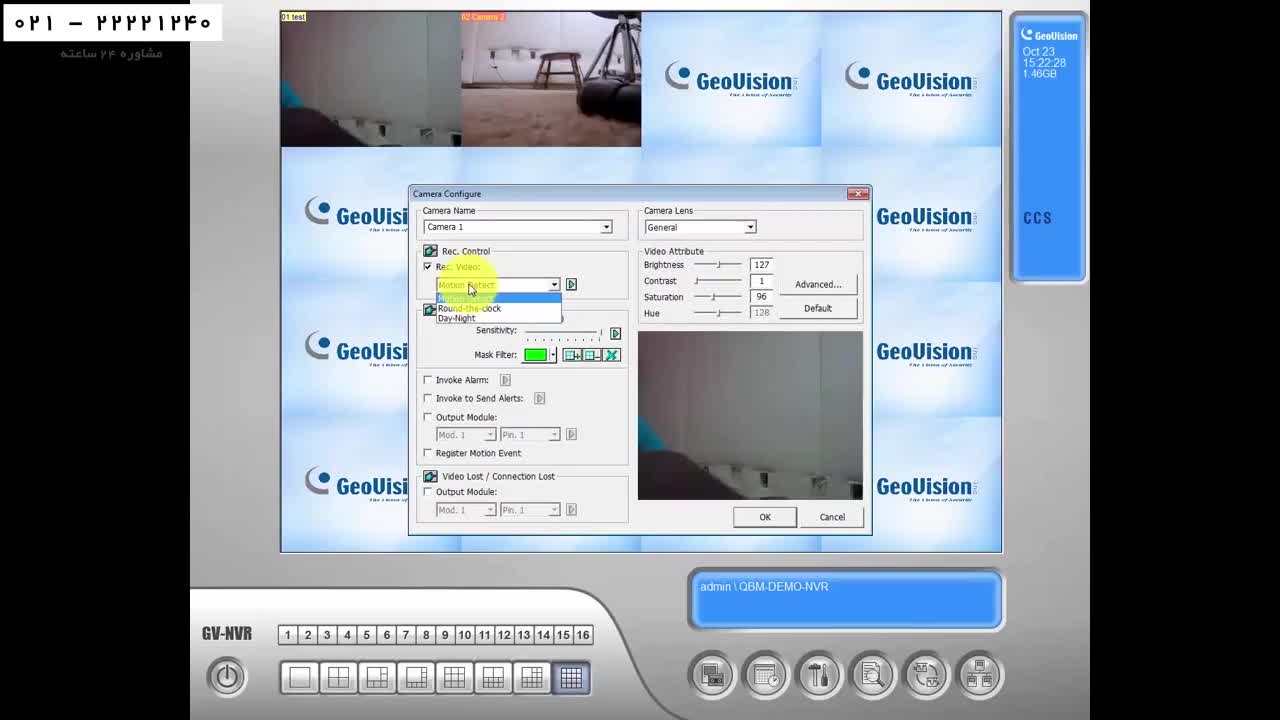Click the CCS label on right panel
The height and width of the screenshot is (720, 1280).
pos(1037,218)
